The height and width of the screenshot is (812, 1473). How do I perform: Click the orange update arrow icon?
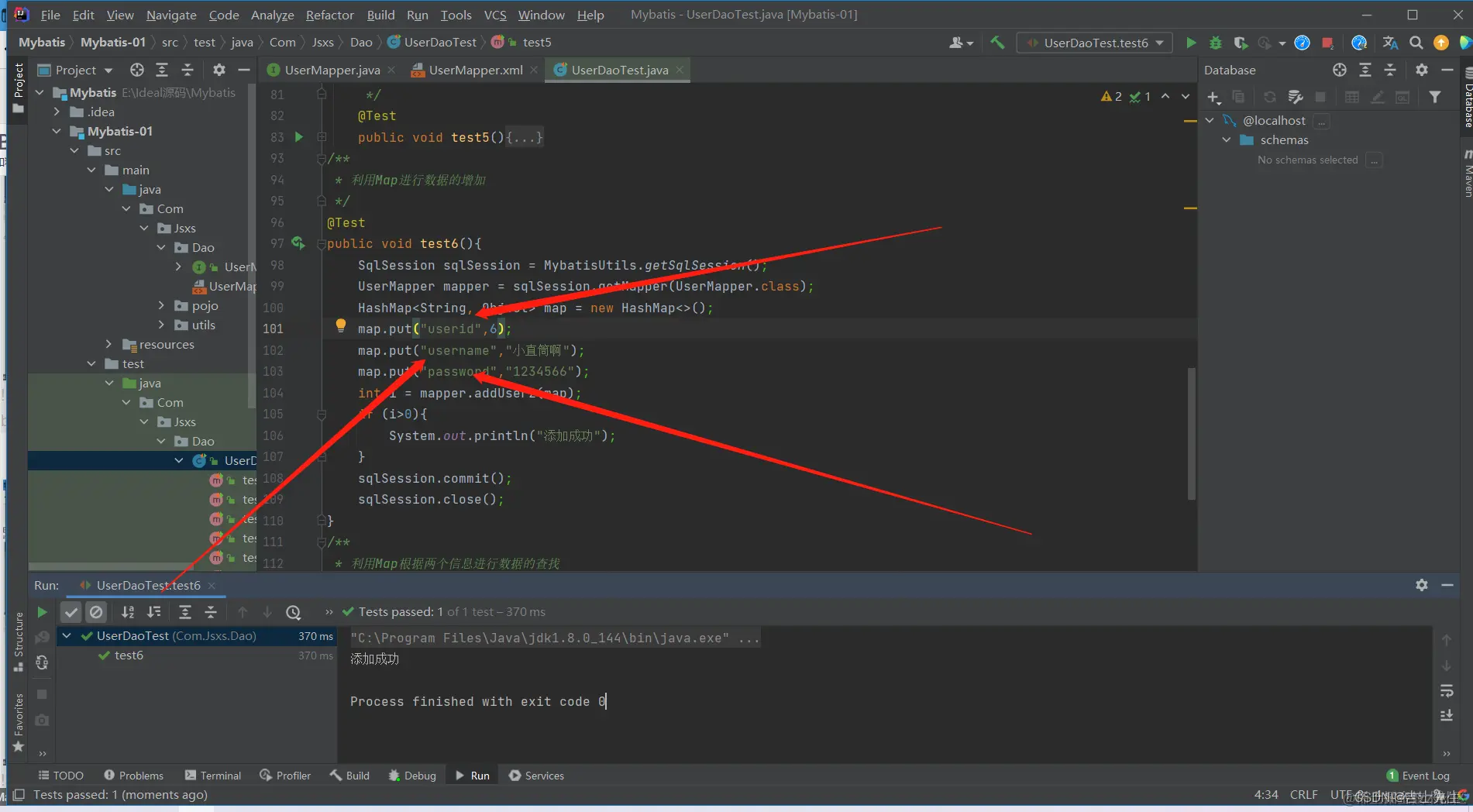(1441, 43)
